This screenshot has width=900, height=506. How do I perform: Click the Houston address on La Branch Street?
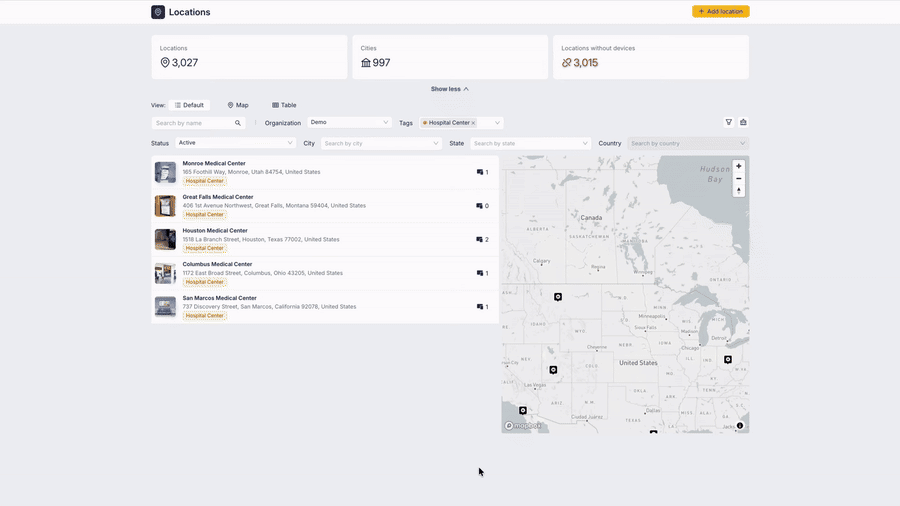pyautogui.click(x=261, y=240)
